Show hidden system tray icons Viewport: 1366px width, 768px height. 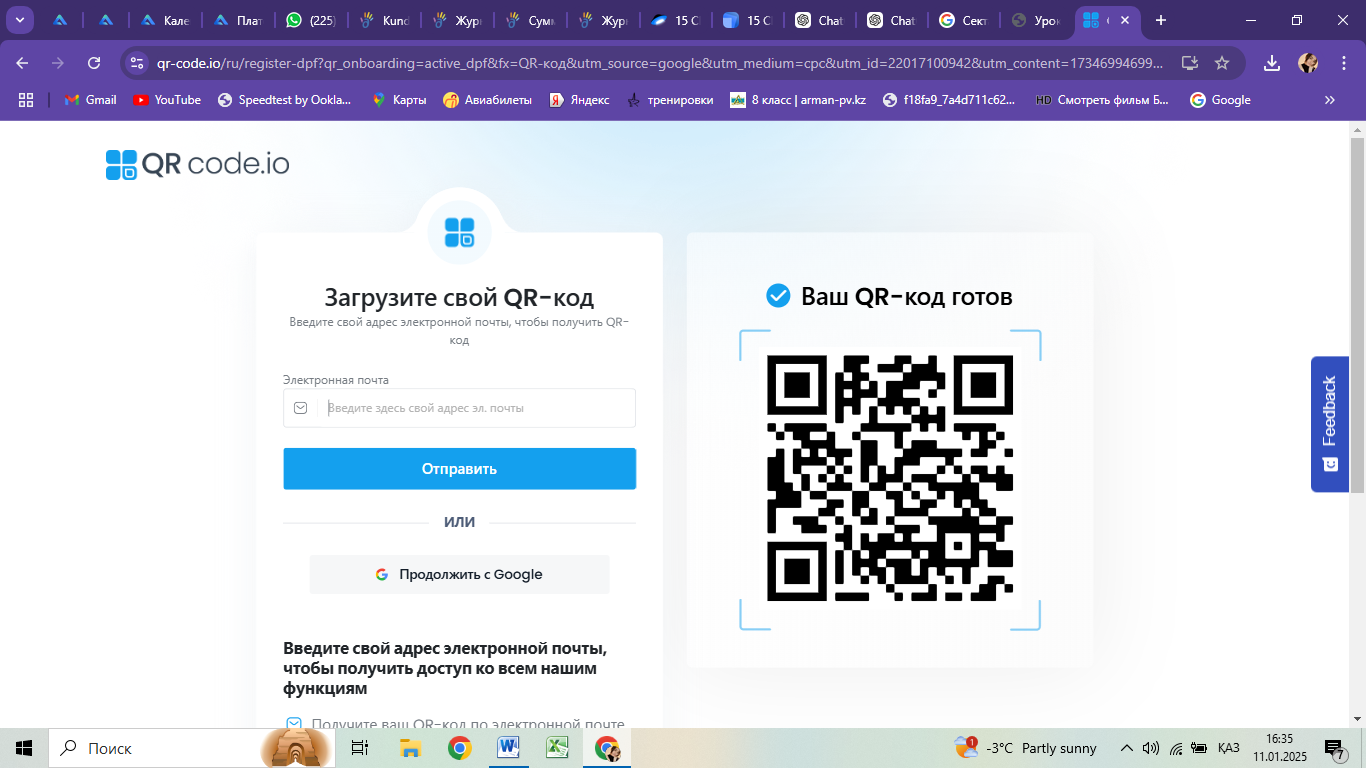(1127, 748)
